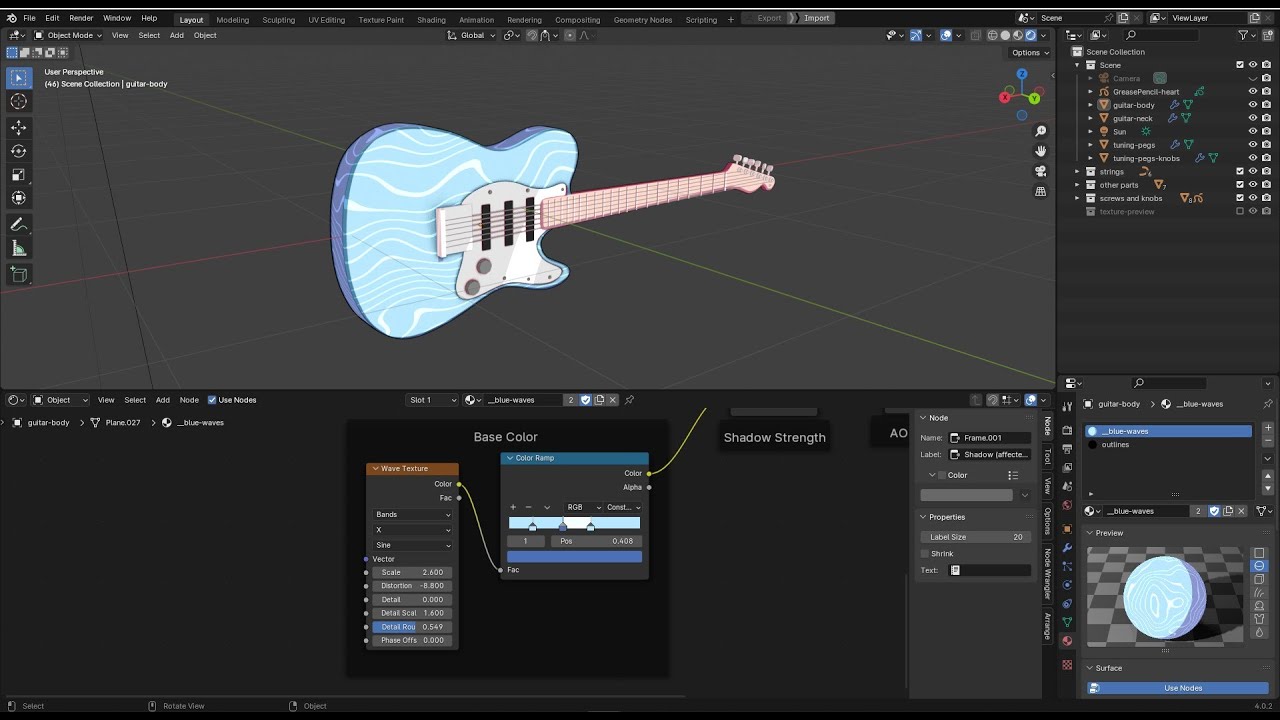The height and width of the screenshot is (720, 1280).
Task: Click the 3D Cursor tool
Action: click(18, 102)
